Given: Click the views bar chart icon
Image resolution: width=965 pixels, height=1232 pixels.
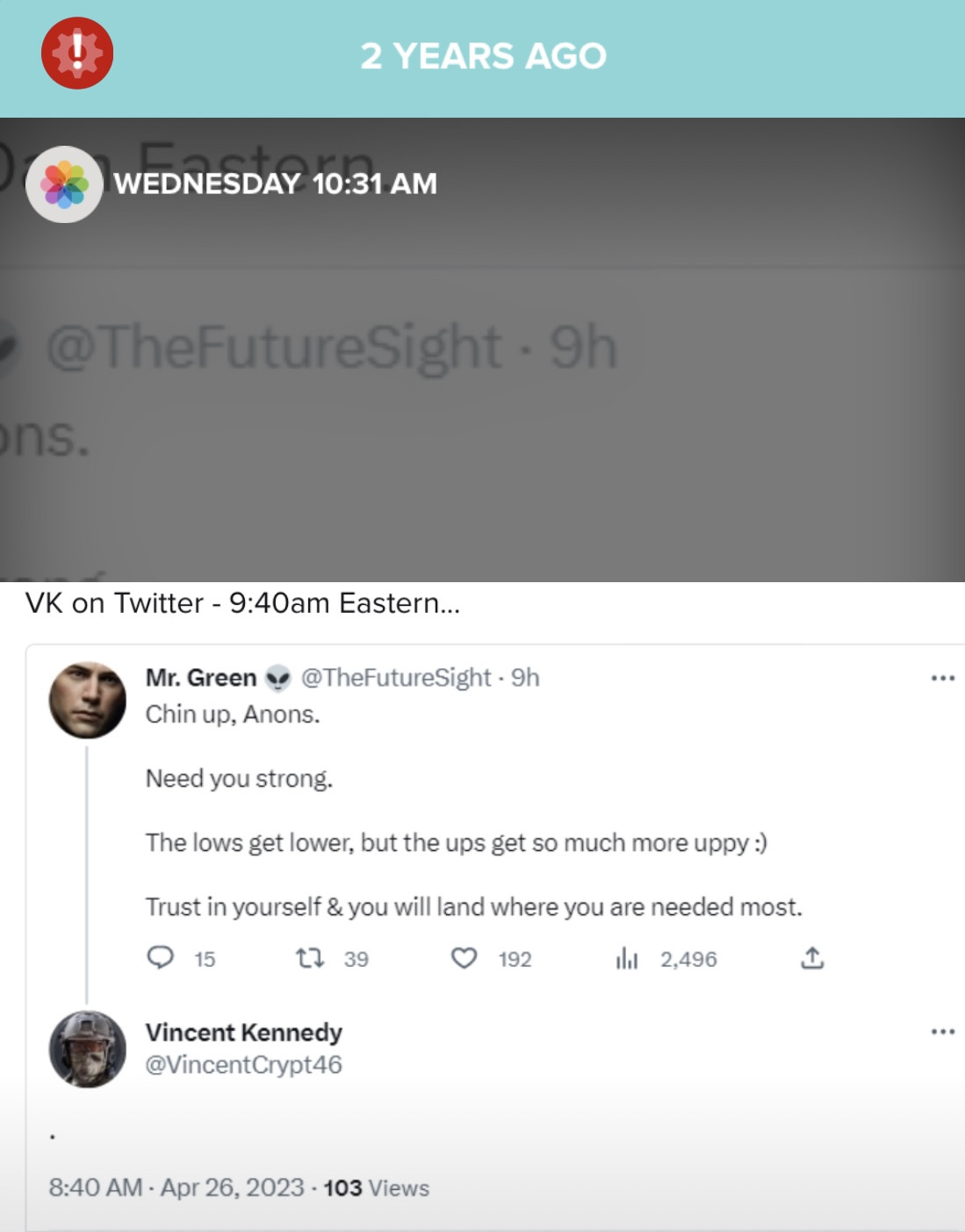Looking at the screenshot, I should pos(626,958).
